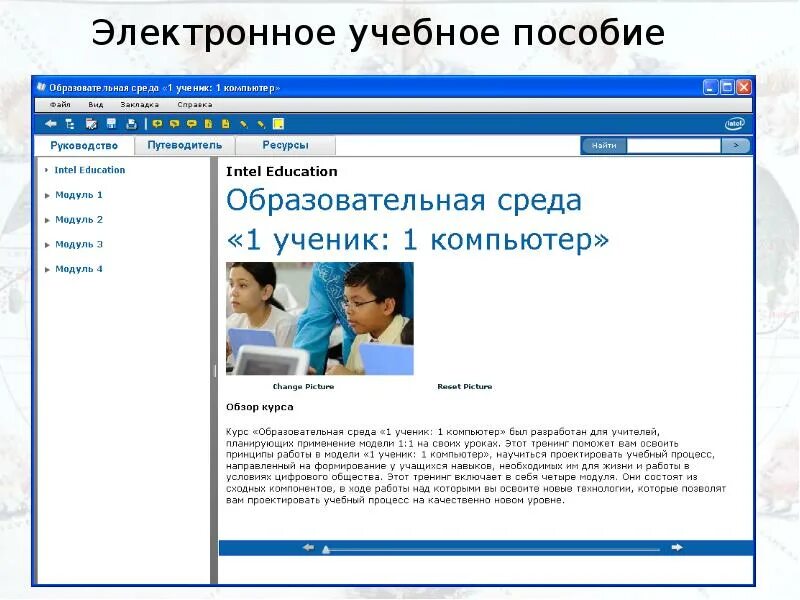Click the toolbar icon left of the floppy disk

(x=91, y=123)
